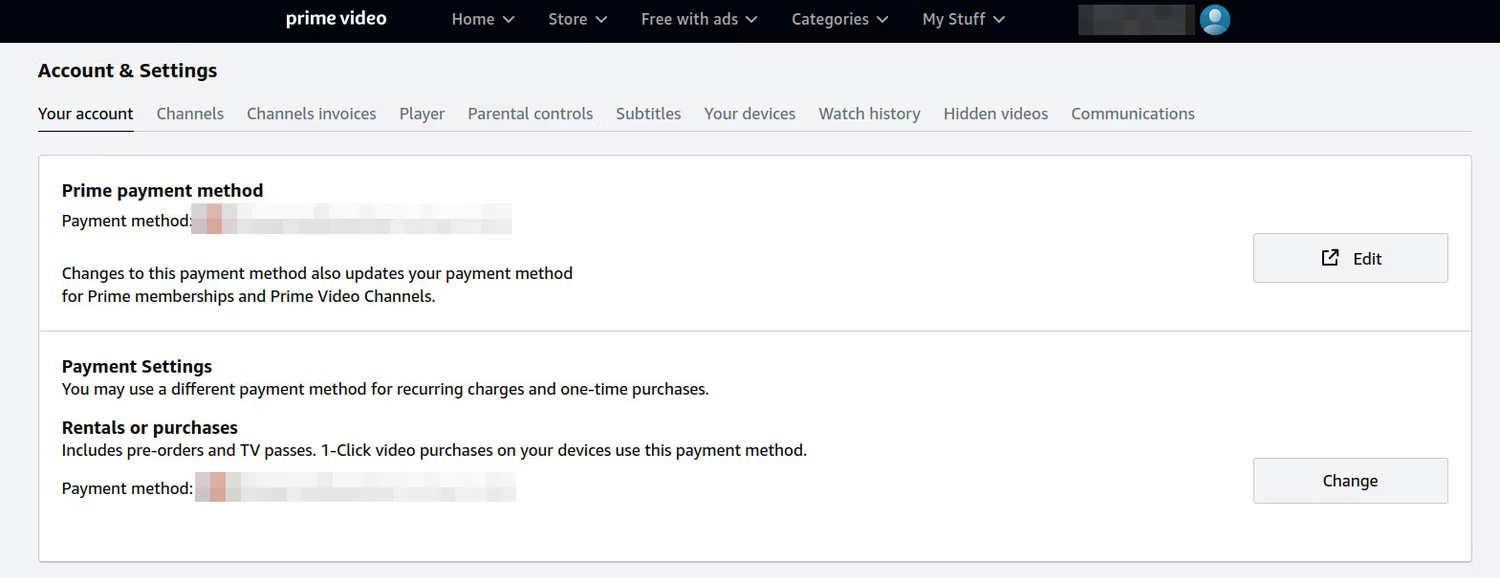The image size is (1500, 578).
Task: Click 'Includes pre-orders and TV passes' text
Action: (434, 451)
